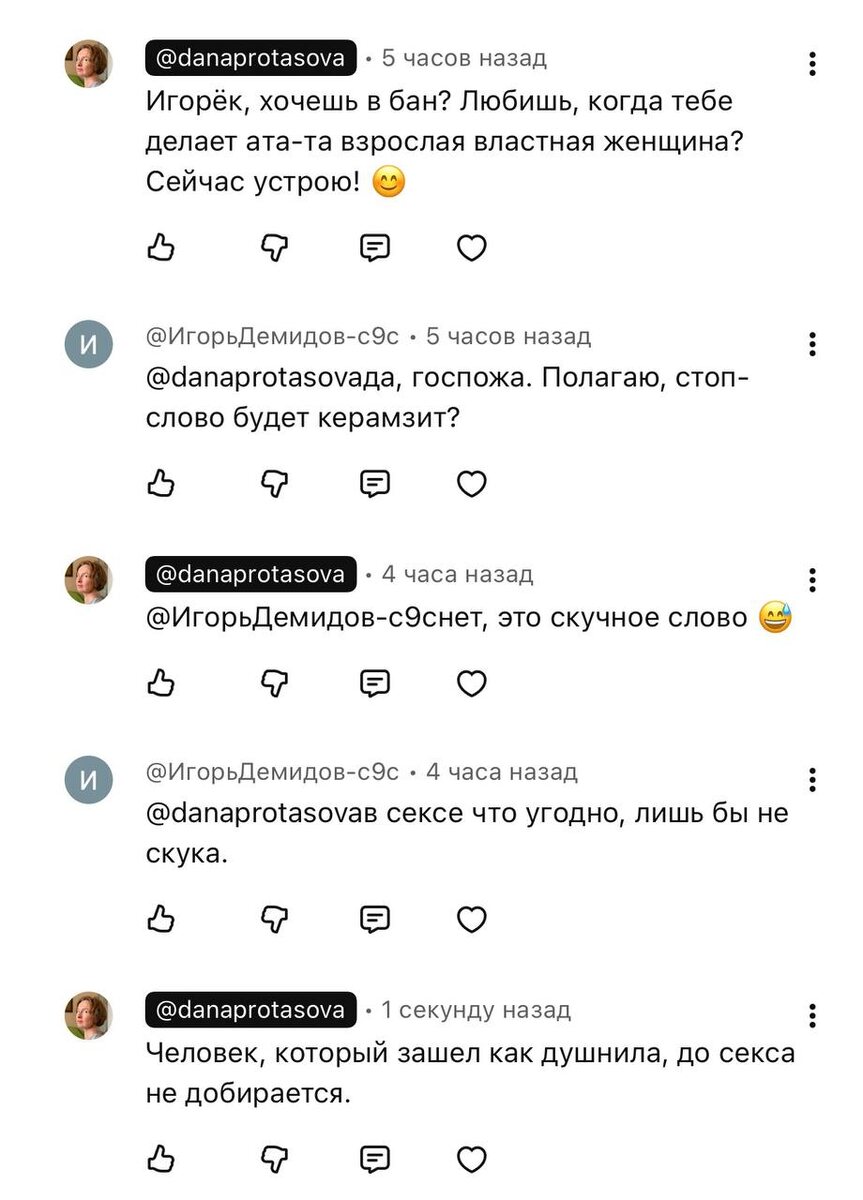Image resolution: width=863 pixels, height=1200 pixels.
Task: Heart the bottom comment from @danaprotasova
Action: click(x=471, y=1160)
